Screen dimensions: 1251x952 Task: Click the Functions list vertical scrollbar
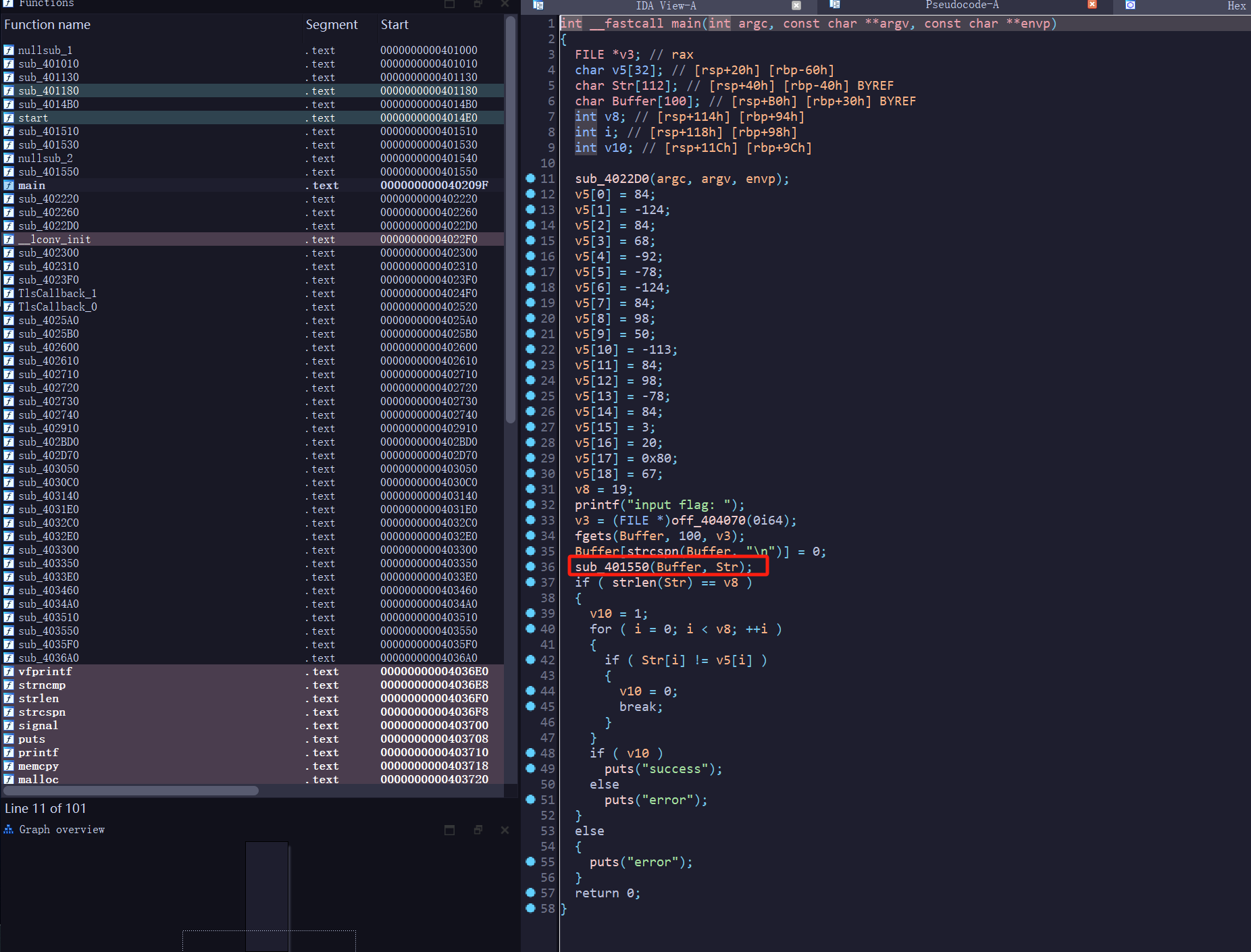point(511,219)
